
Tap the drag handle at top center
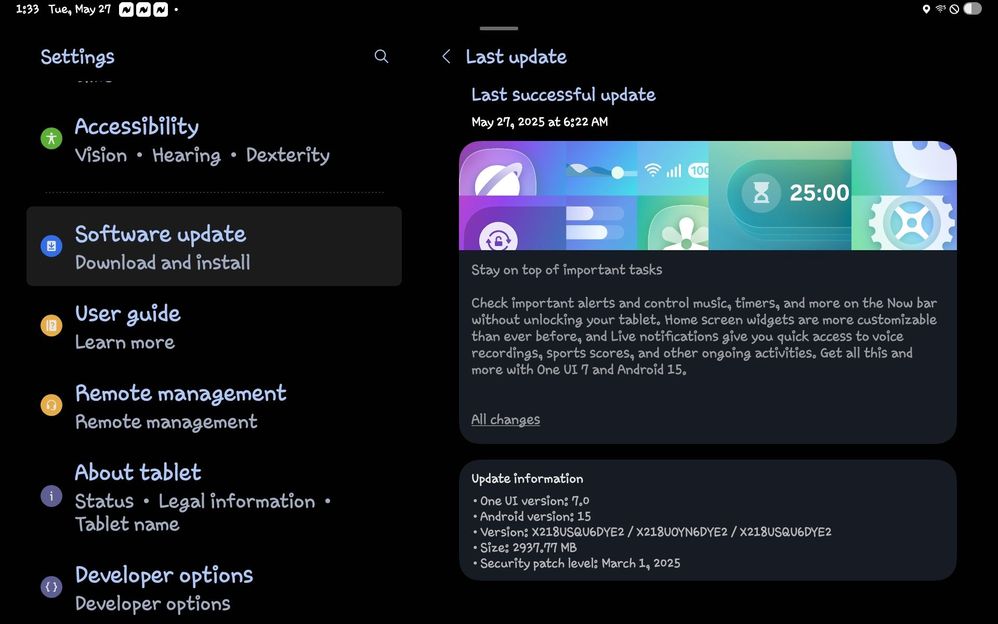(x=499, y=28)
